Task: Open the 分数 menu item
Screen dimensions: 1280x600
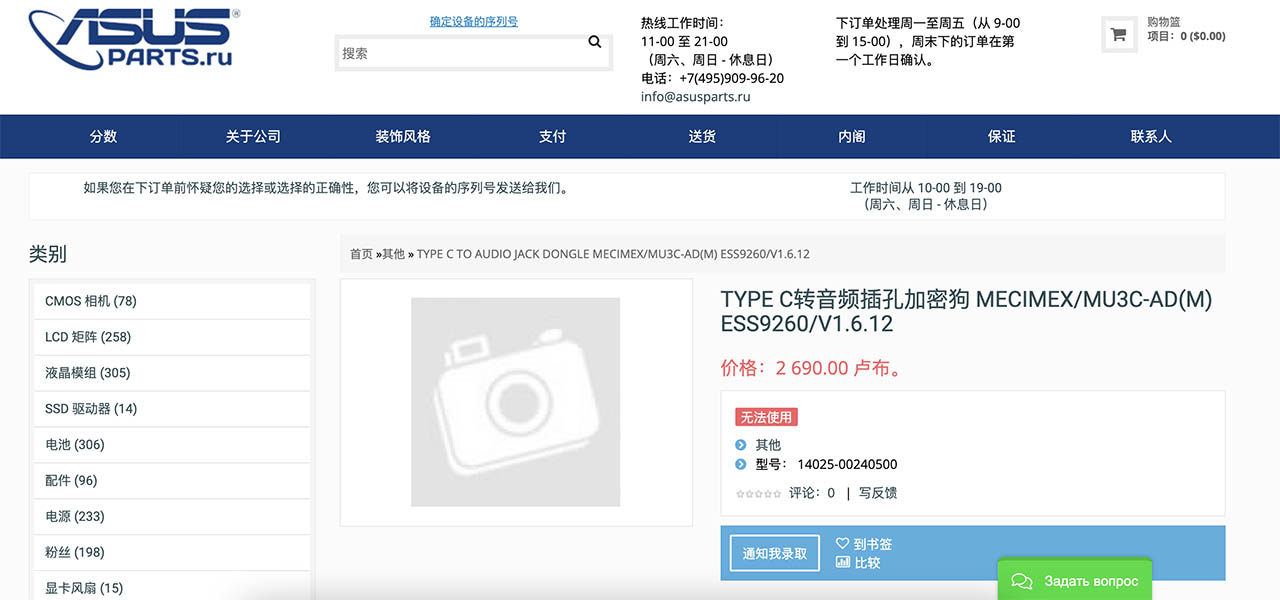Action: (104, 136)
